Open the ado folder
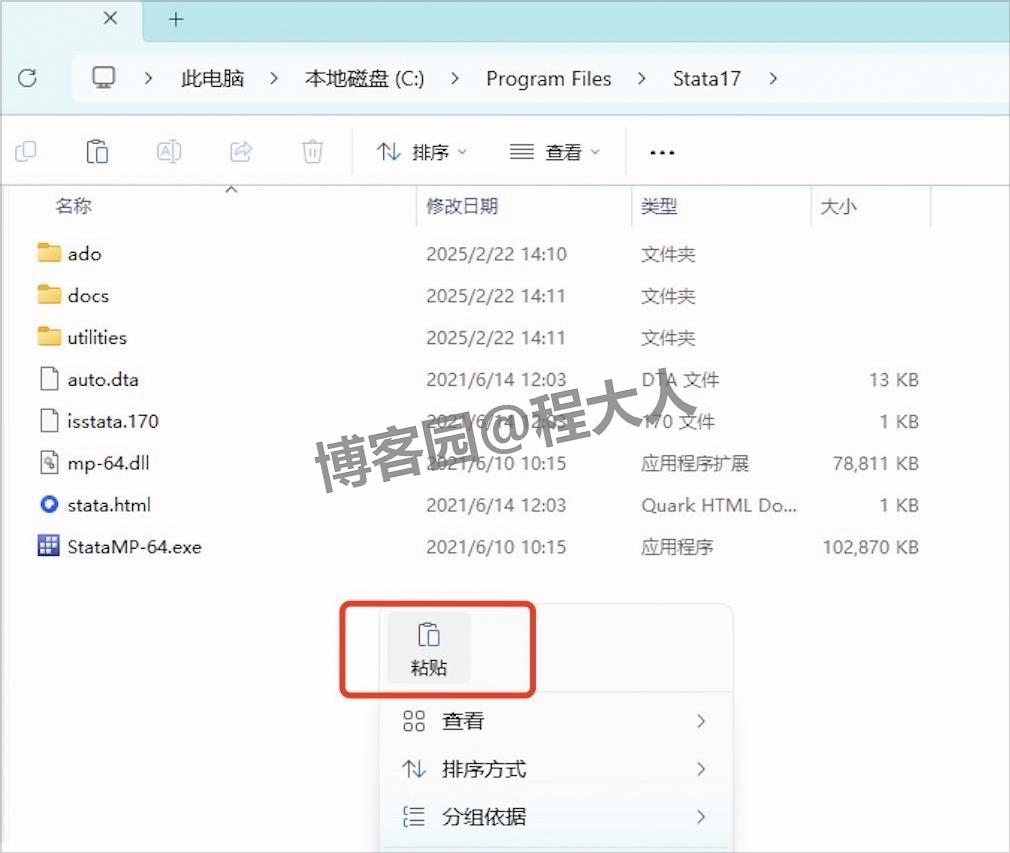Image resolution: width=1010 pixels, height=853 pixels. pos(86,253)
